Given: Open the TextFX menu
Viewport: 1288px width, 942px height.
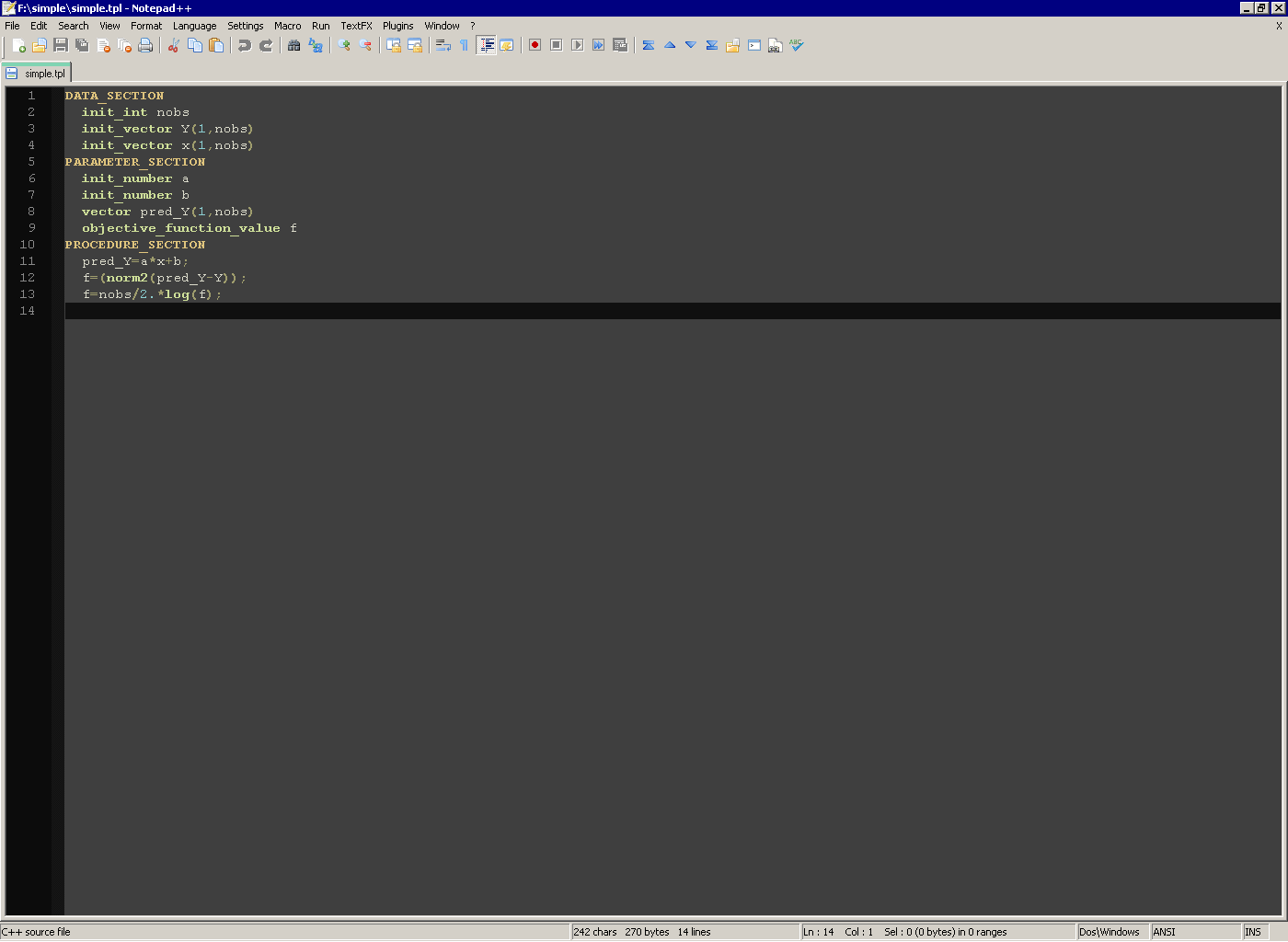Looking at the screenshot, I should tap(356, 26).
